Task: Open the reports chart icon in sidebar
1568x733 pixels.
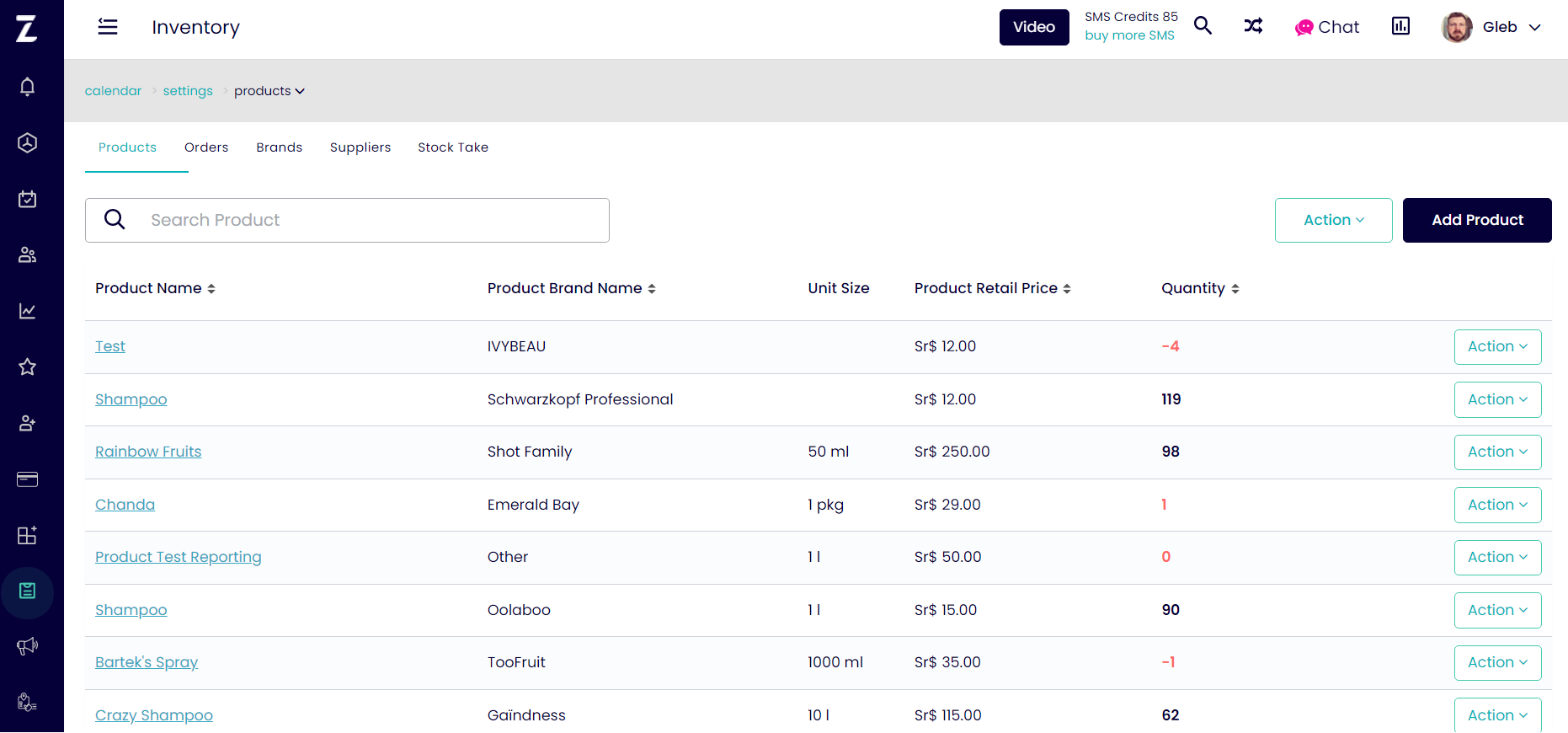Action: (x=27, y=311)
